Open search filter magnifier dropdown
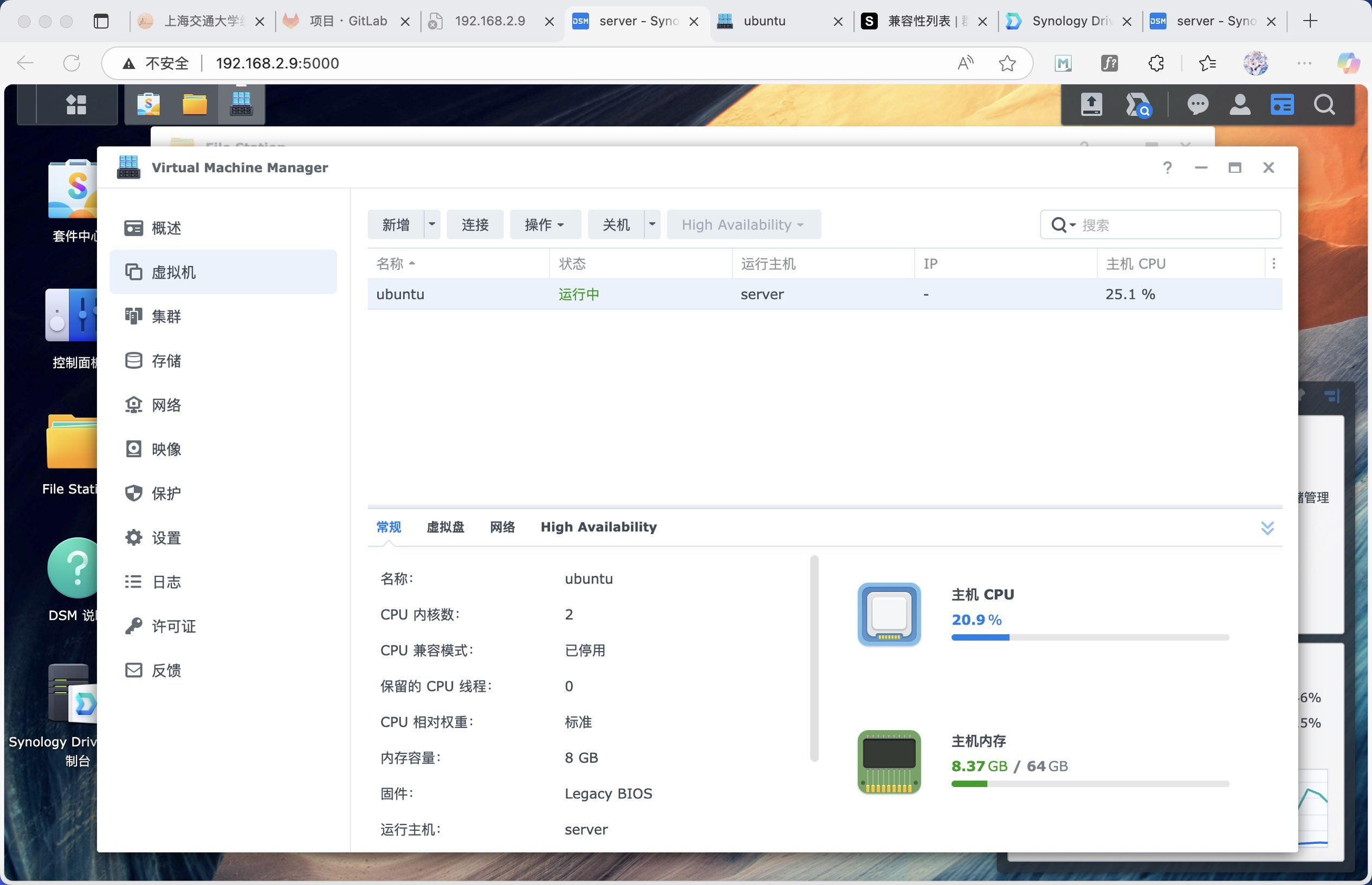Screen dimensions: 1372x885 [1063, 225]
